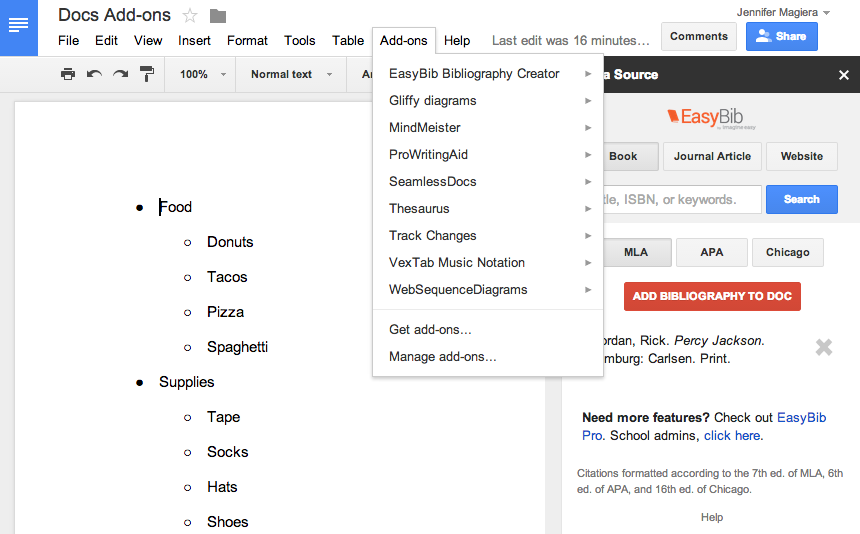Choose Get add-ons from the menu
Screen dimensions: 860x534
pos(430,329)
